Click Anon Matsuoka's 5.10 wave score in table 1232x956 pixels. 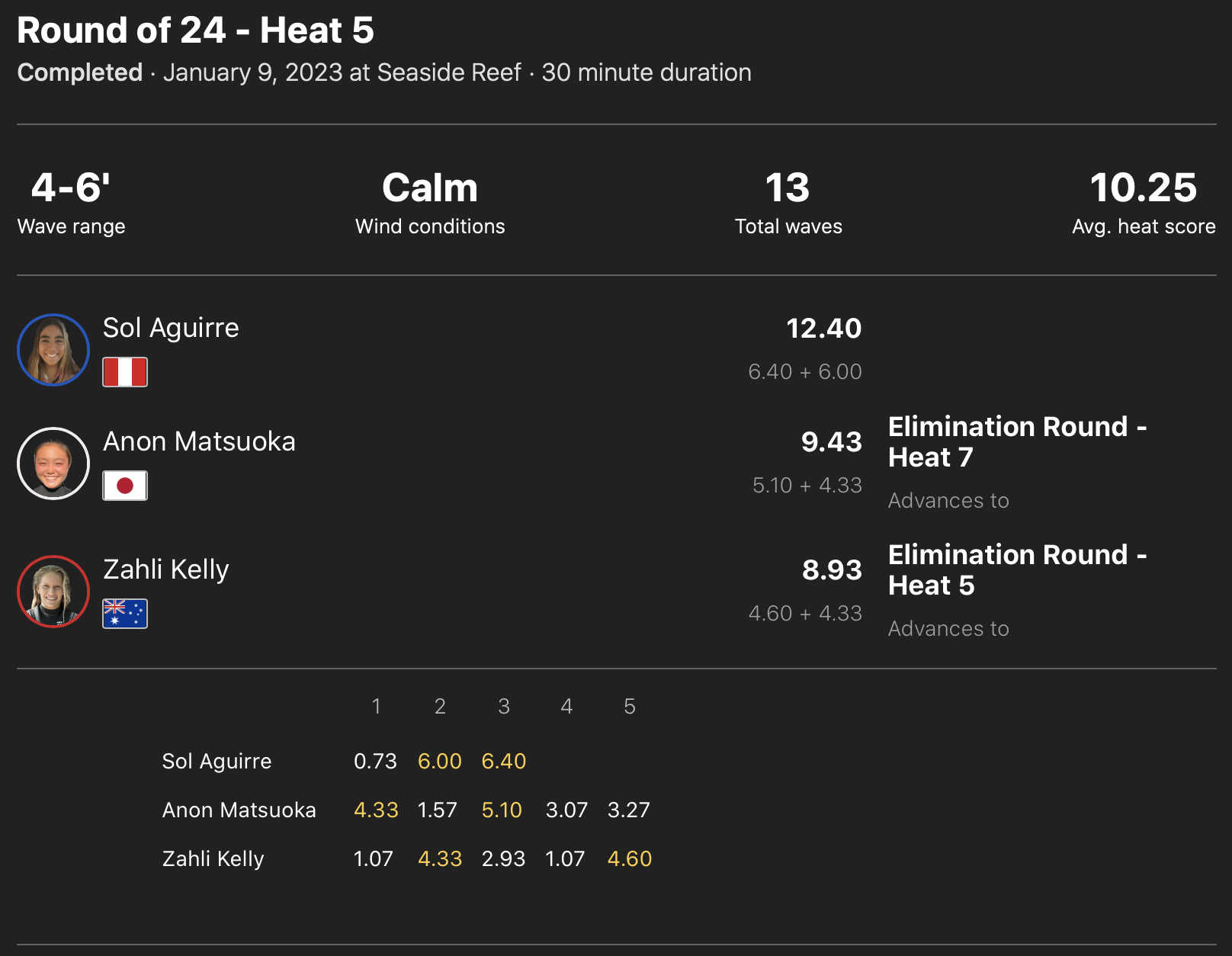click(502, 810)
